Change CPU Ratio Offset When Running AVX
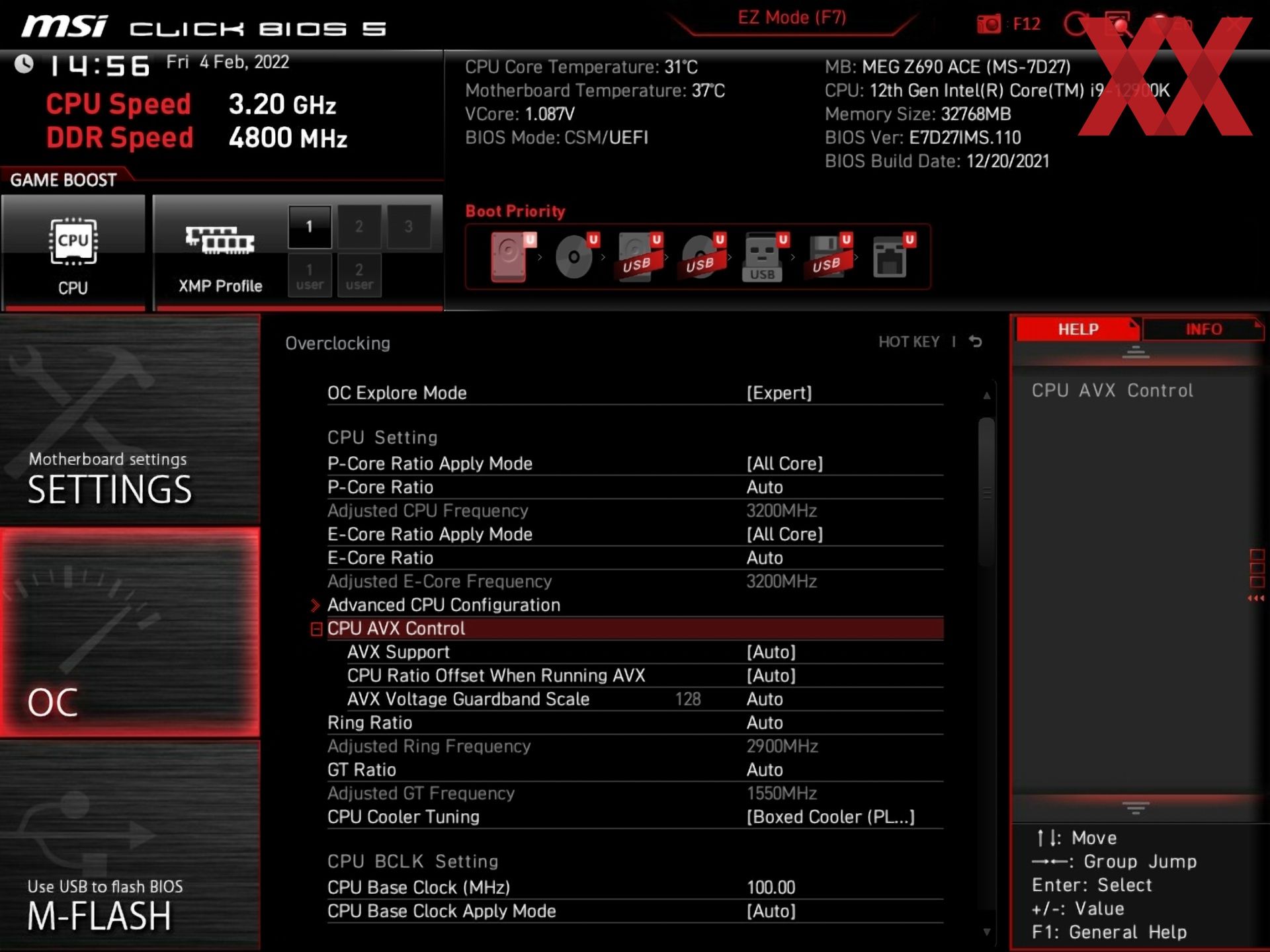 coord(645,676)
